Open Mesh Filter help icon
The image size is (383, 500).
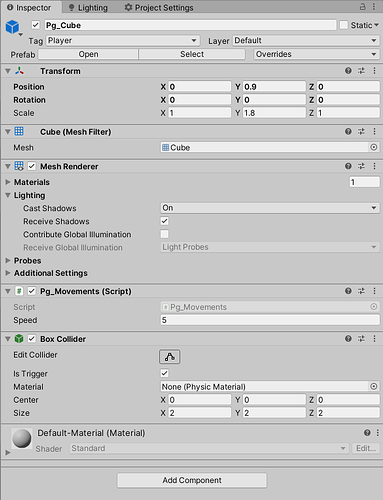pos(348,131)
